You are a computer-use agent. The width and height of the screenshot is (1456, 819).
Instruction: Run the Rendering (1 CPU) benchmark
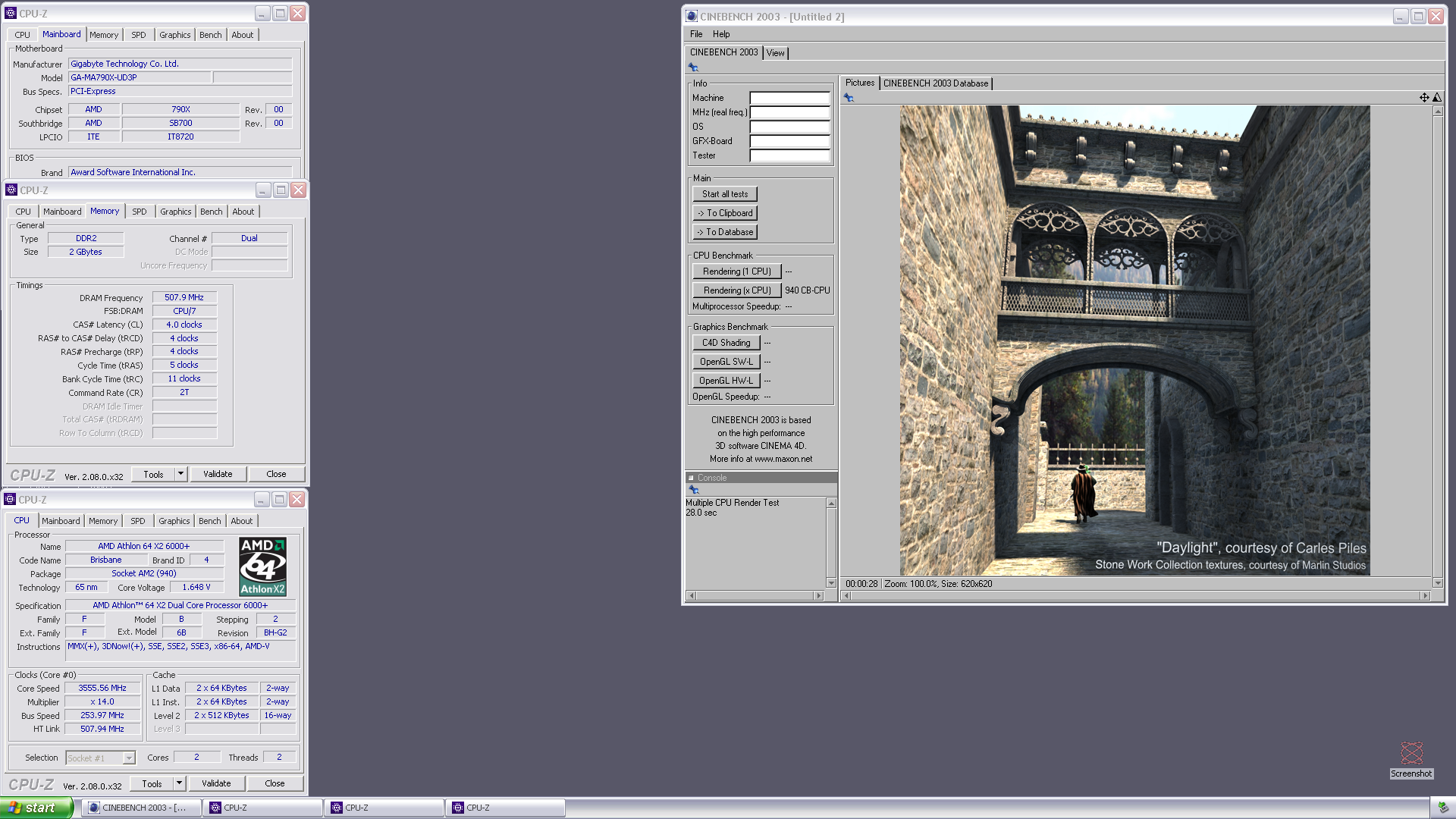point(736,271)
